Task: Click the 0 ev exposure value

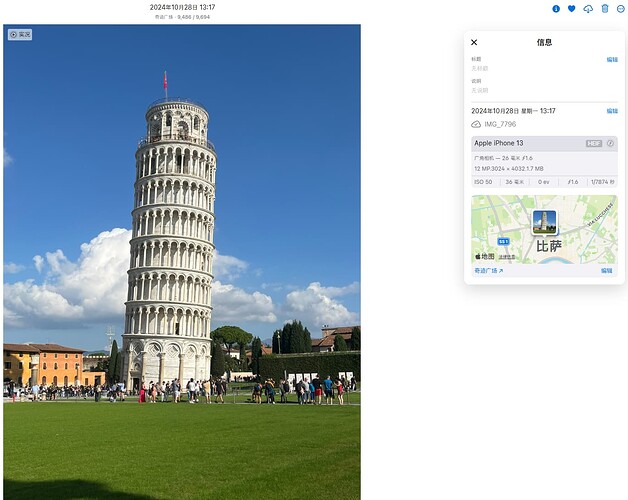Action: point(543,182)
